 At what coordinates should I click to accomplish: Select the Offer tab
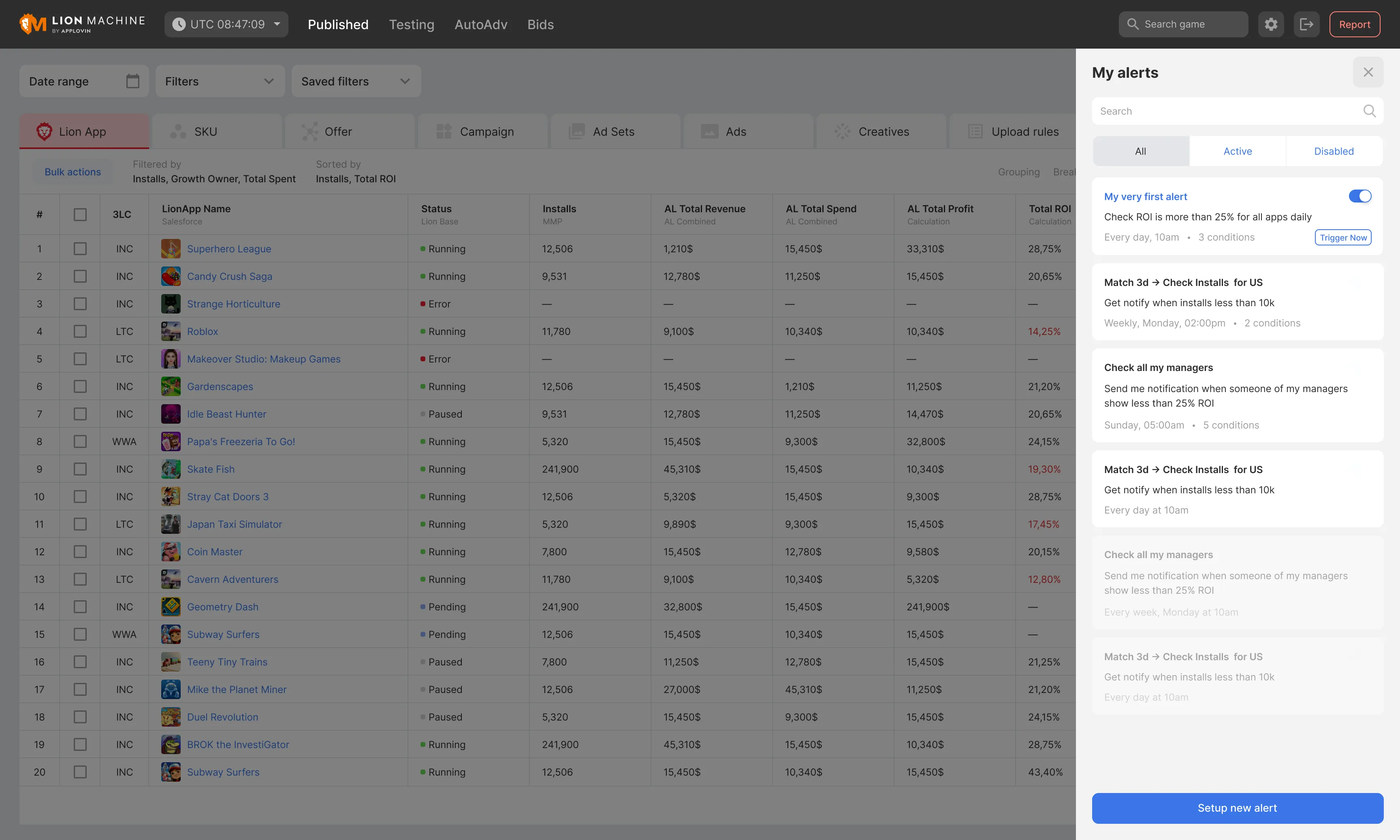350,131
